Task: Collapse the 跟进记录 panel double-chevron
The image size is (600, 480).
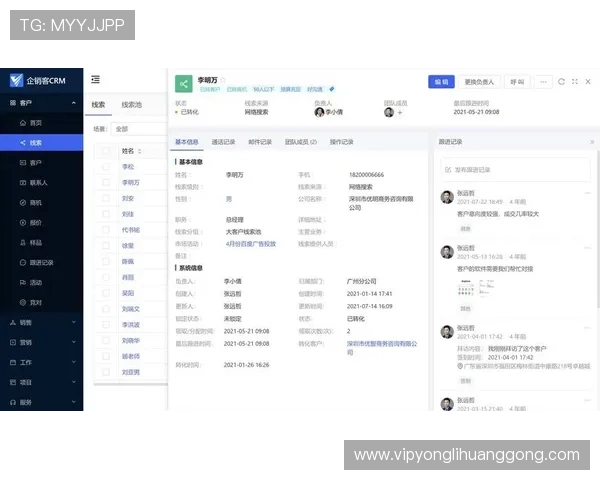Action: pos(592,142)
